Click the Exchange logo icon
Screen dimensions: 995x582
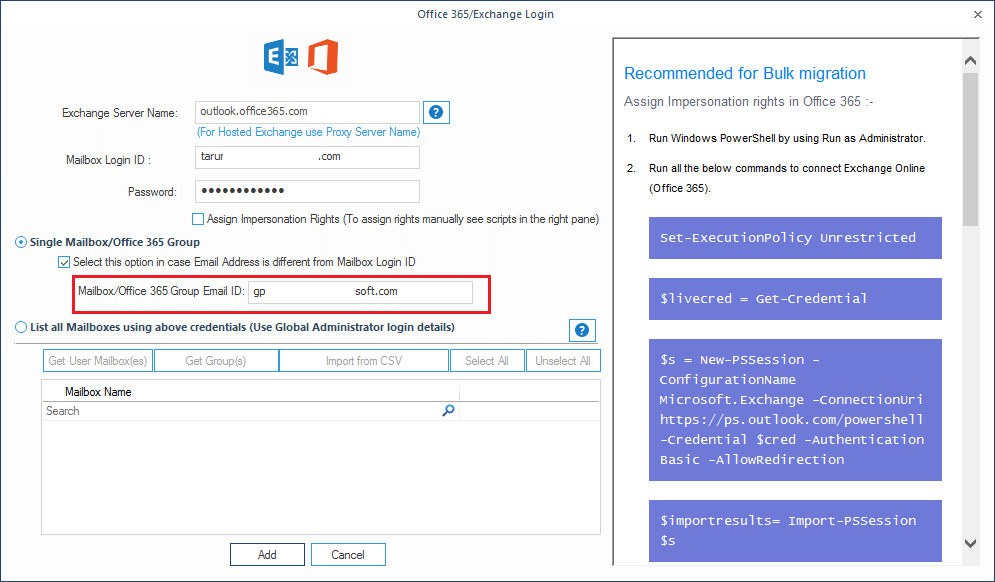281,57
